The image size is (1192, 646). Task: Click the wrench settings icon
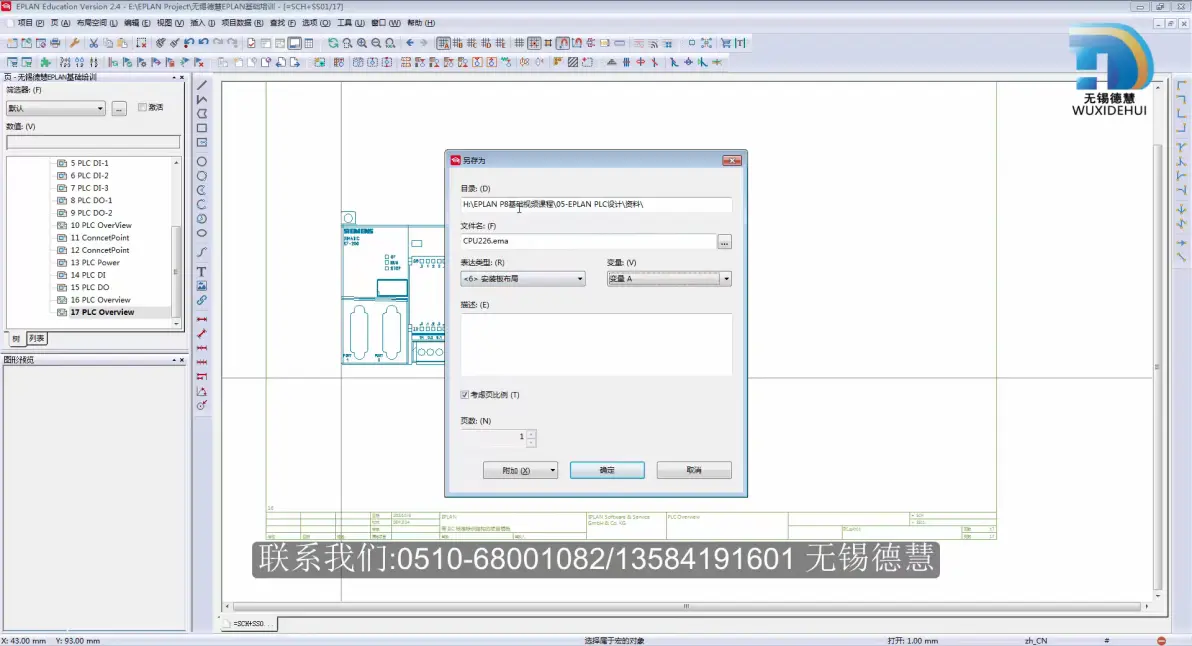[74, 43]
